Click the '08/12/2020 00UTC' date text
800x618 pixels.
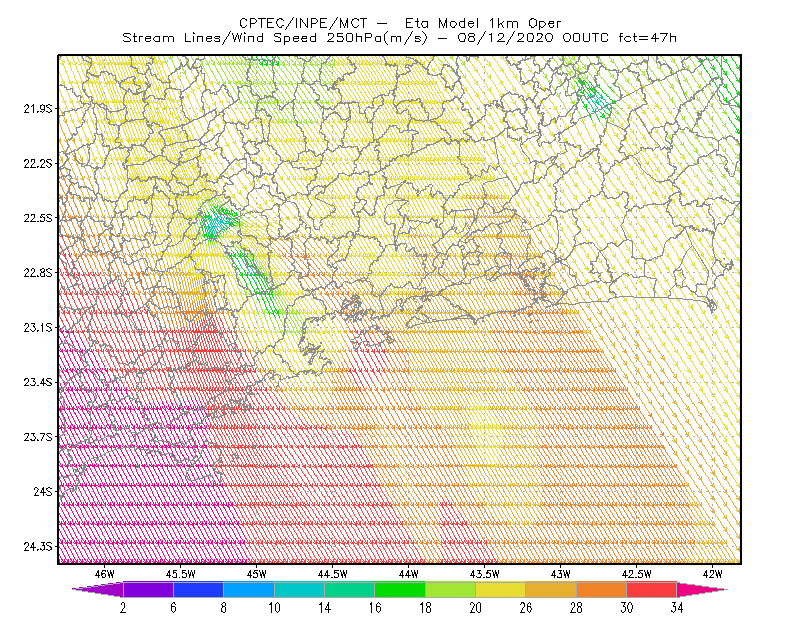(x=533, y=38)
